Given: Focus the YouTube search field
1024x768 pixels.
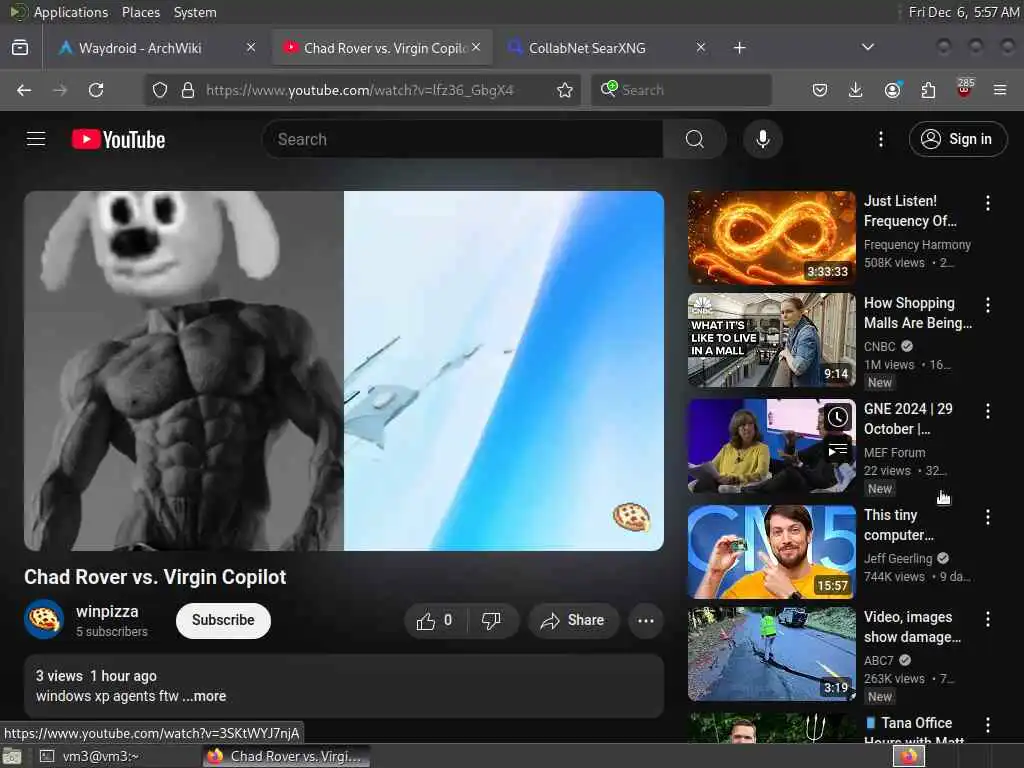Looking at the screenshot, I should [x=462, y=139].
